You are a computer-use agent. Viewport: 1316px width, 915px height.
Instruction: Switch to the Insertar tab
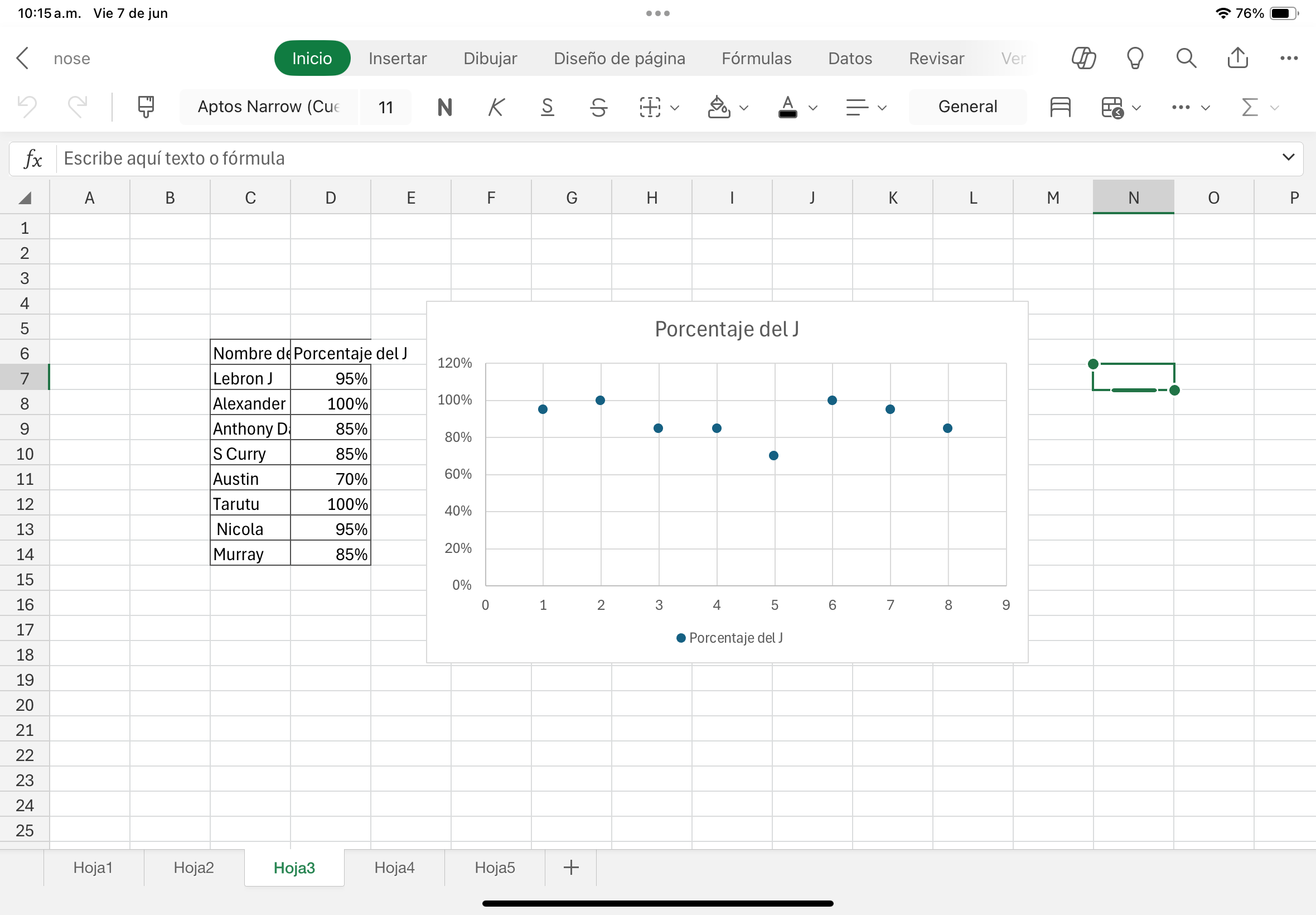[x=398, y=58]
